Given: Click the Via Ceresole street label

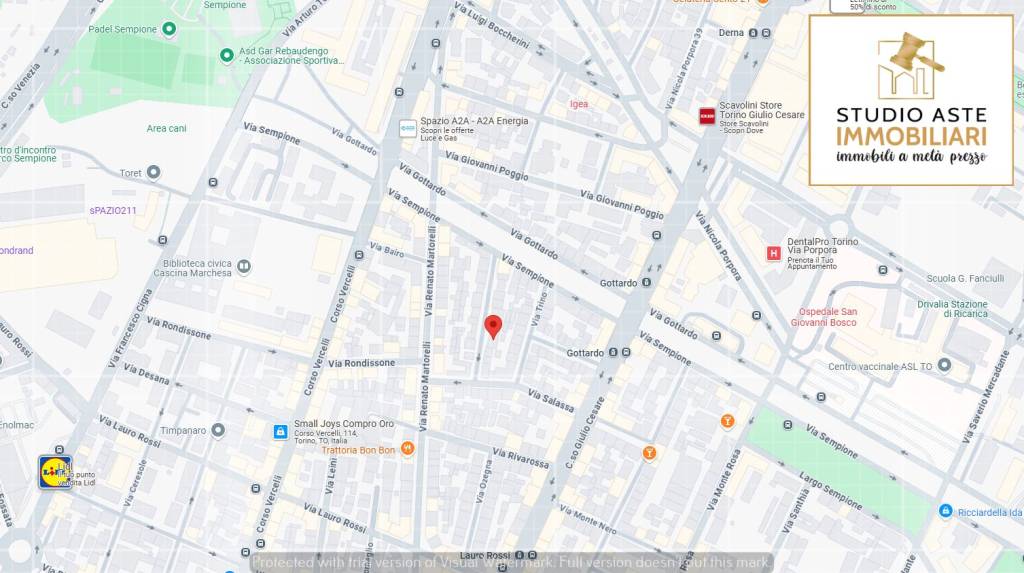Looking at the screenshot, I should pos(135,482).
